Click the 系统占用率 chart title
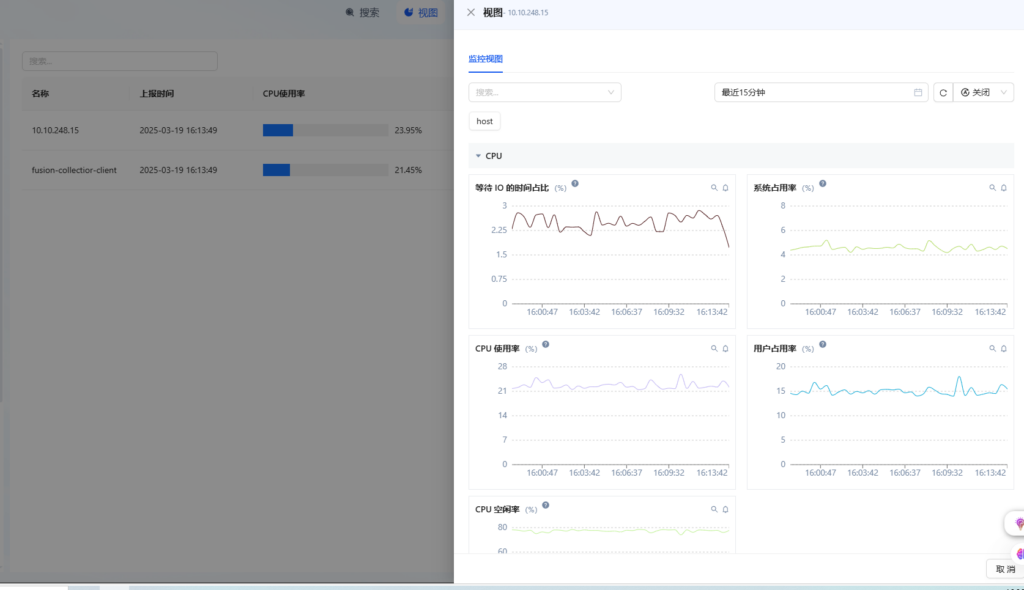Viewport: 1024px width, 590px height. (775, 188)
